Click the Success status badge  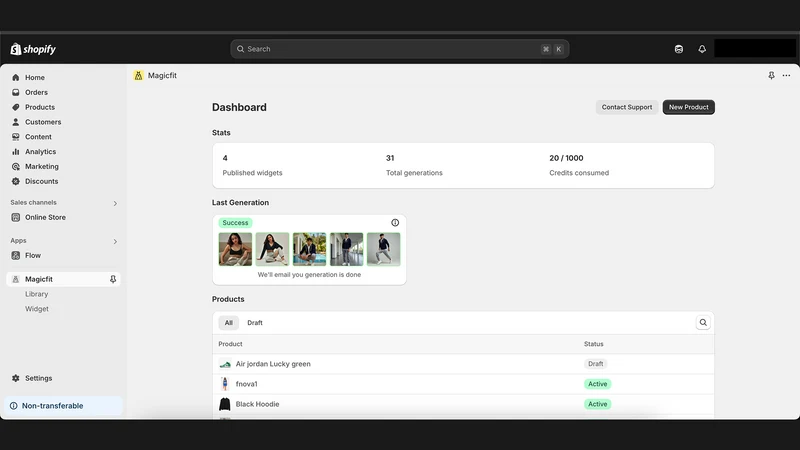pos(235,222)
